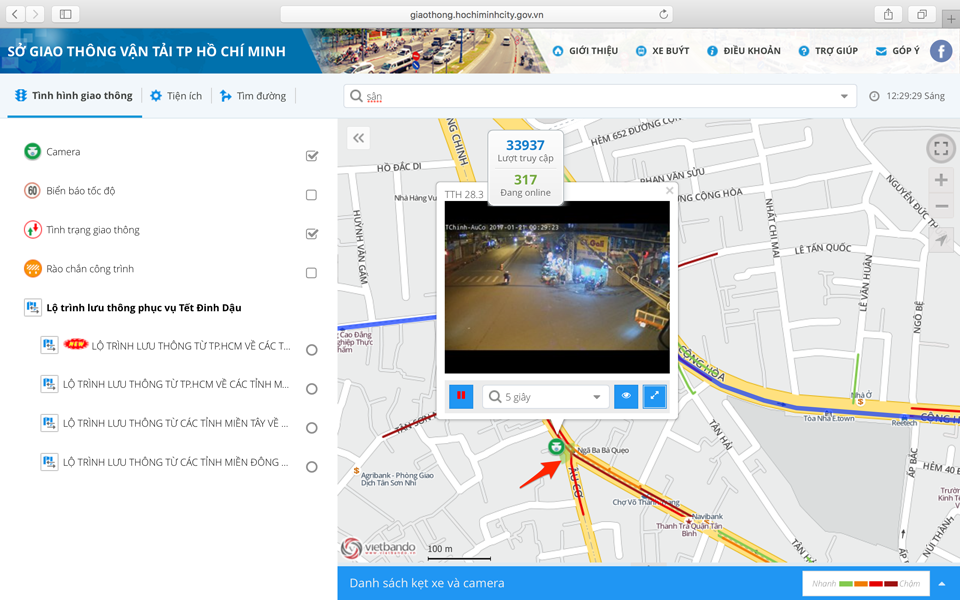Switch to Tìm đường tab
The image size is (960, 600).
point(253,96)
